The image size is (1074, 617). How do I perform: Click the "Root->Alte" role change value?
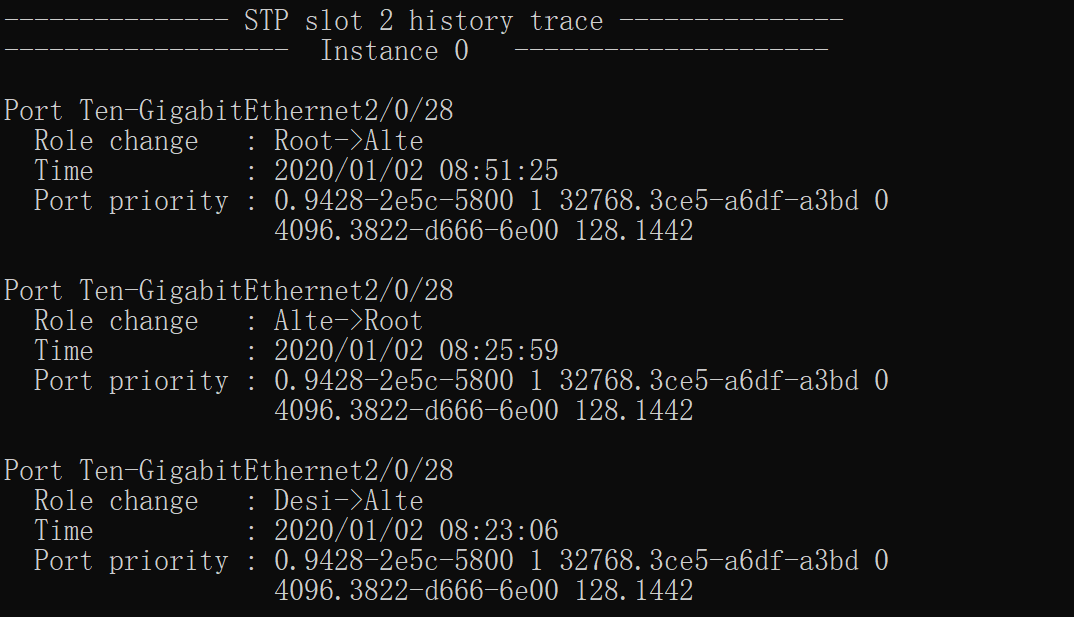pos(348,141)
